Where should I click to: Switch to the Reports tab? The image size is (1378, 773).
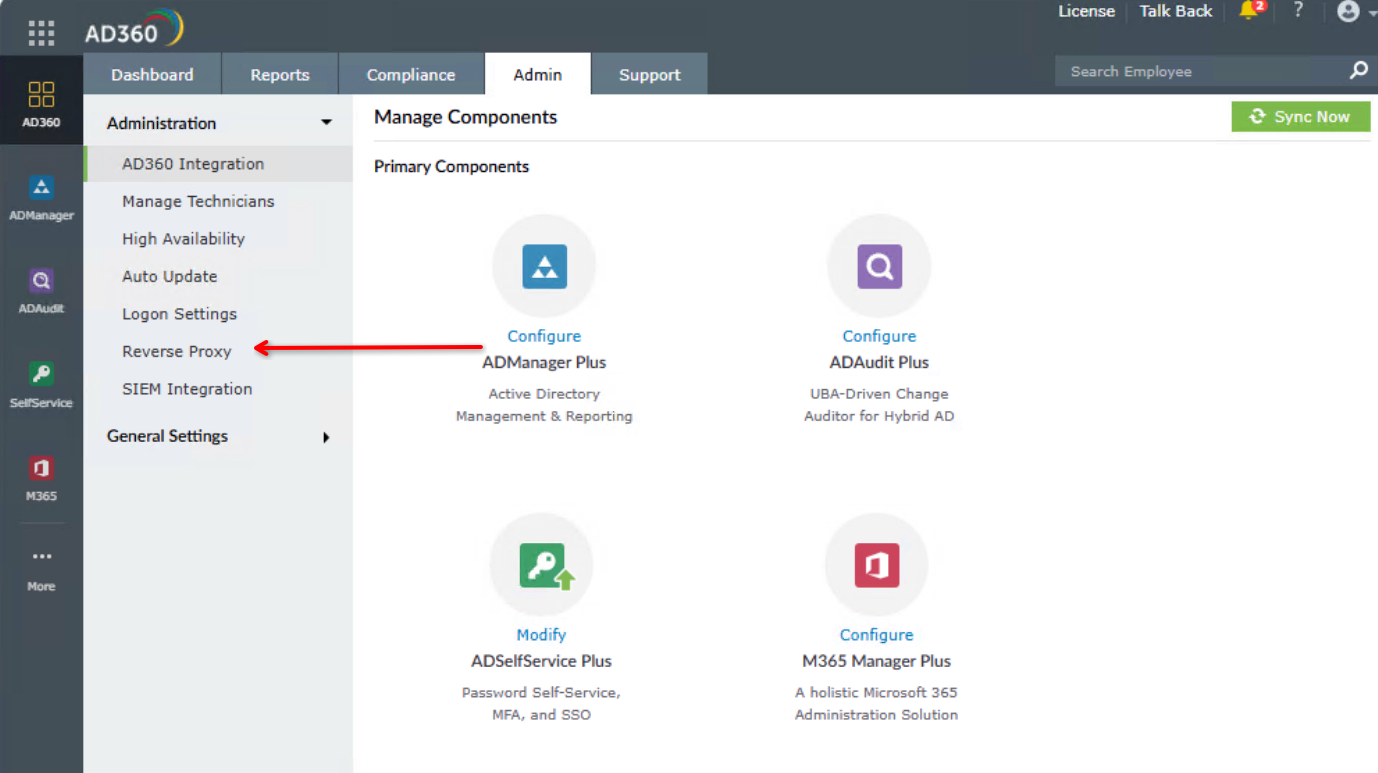280,75
